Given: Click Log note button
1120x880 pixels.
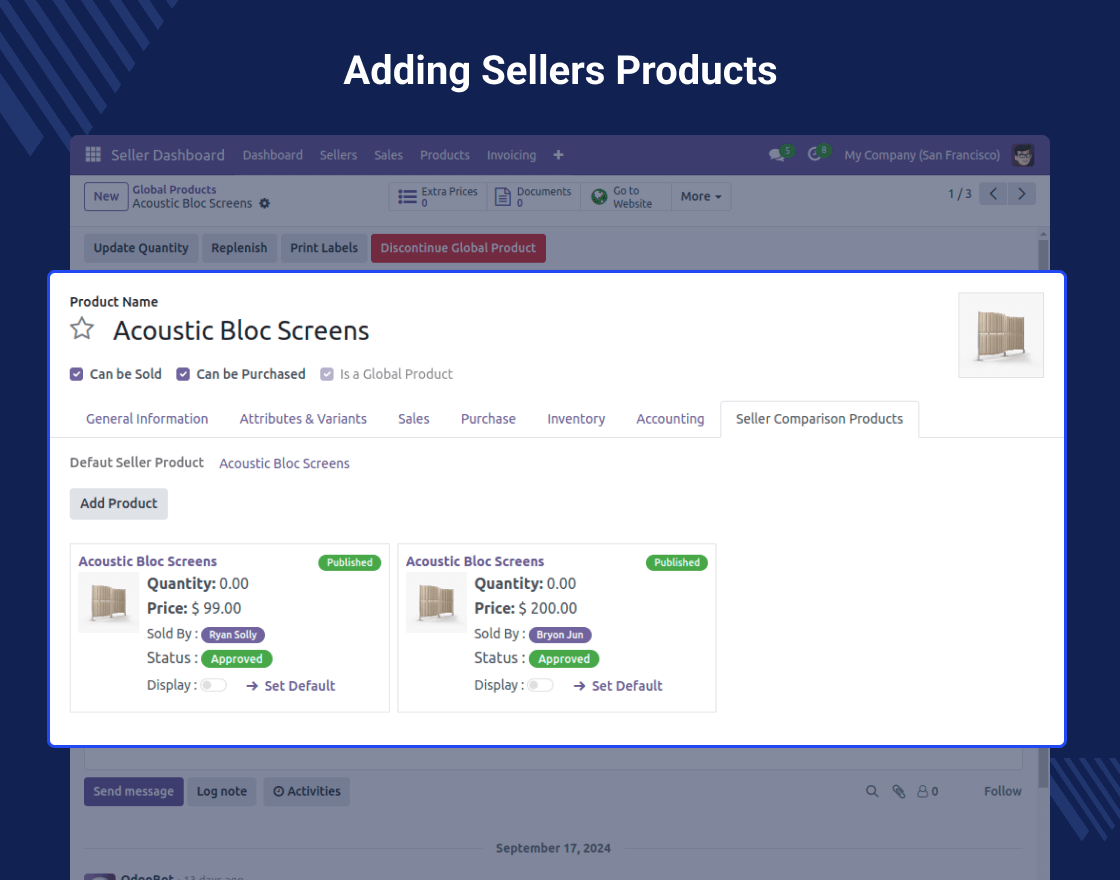Looking at the screenshot, I should [221, 791].
